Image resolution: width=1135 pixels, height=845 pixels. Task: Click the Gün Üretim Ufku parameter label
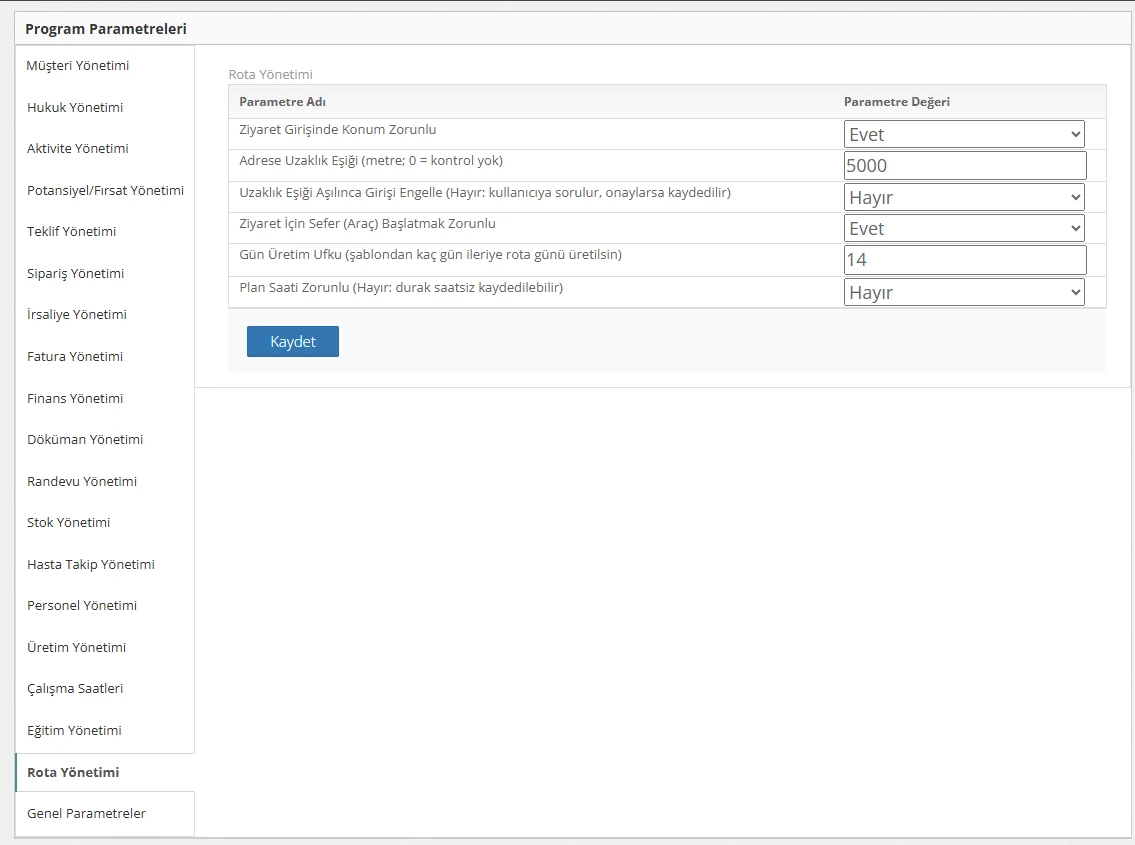431,255
